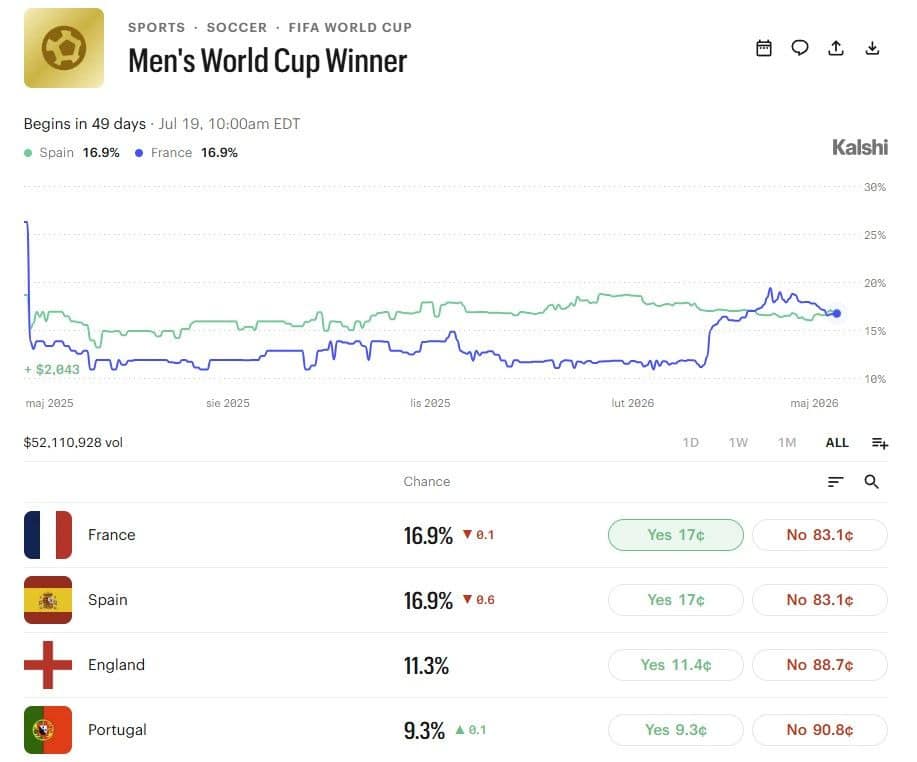917x762 pixels.
Task: Toggle France series in chart legend
Action: 187,153
